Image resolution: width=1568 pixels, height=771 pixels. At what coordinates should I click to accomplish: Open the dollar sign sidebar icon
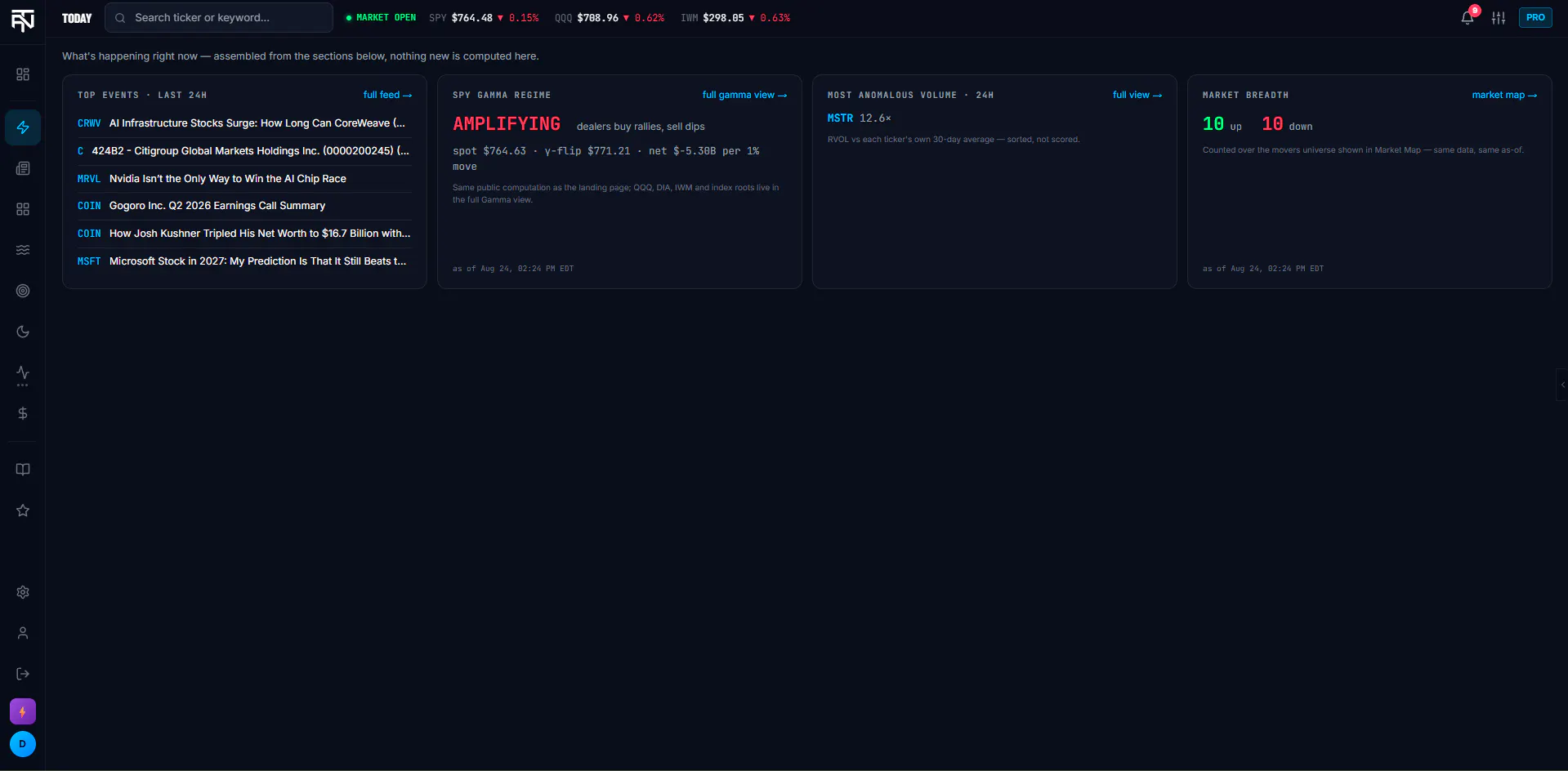tap(23, 413)
